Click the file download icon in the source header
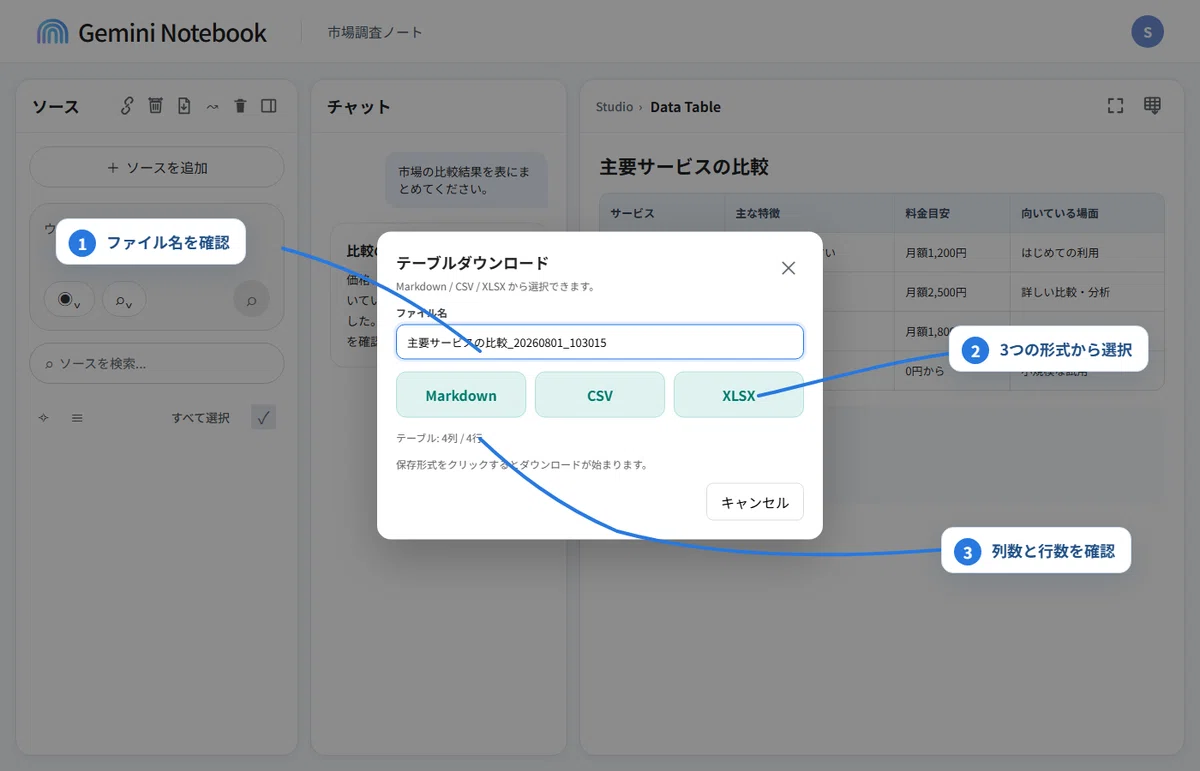Viewport: 1200px width, 771px height. pyautogui.click(x=184, y=106)
